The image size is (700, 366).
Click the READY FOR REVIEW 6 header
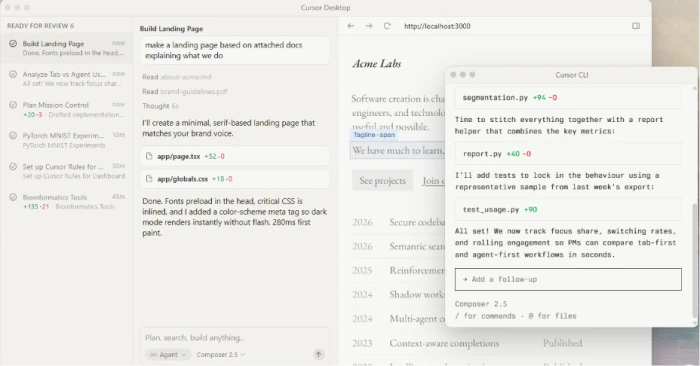[x=40, y=25]
